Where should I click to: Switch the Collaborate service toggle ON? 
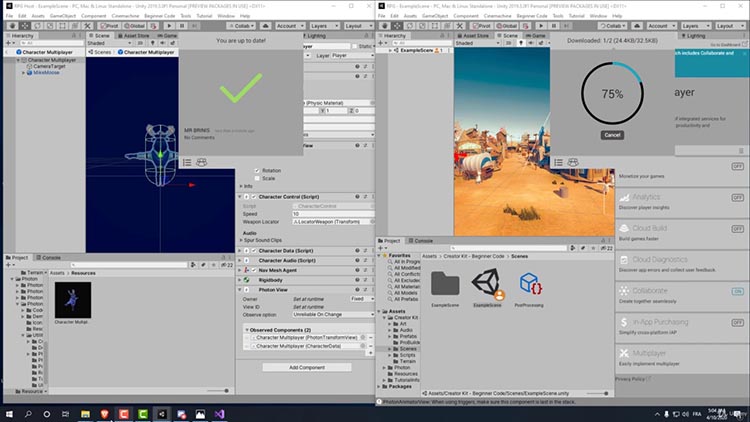click(x=738, y=291)
